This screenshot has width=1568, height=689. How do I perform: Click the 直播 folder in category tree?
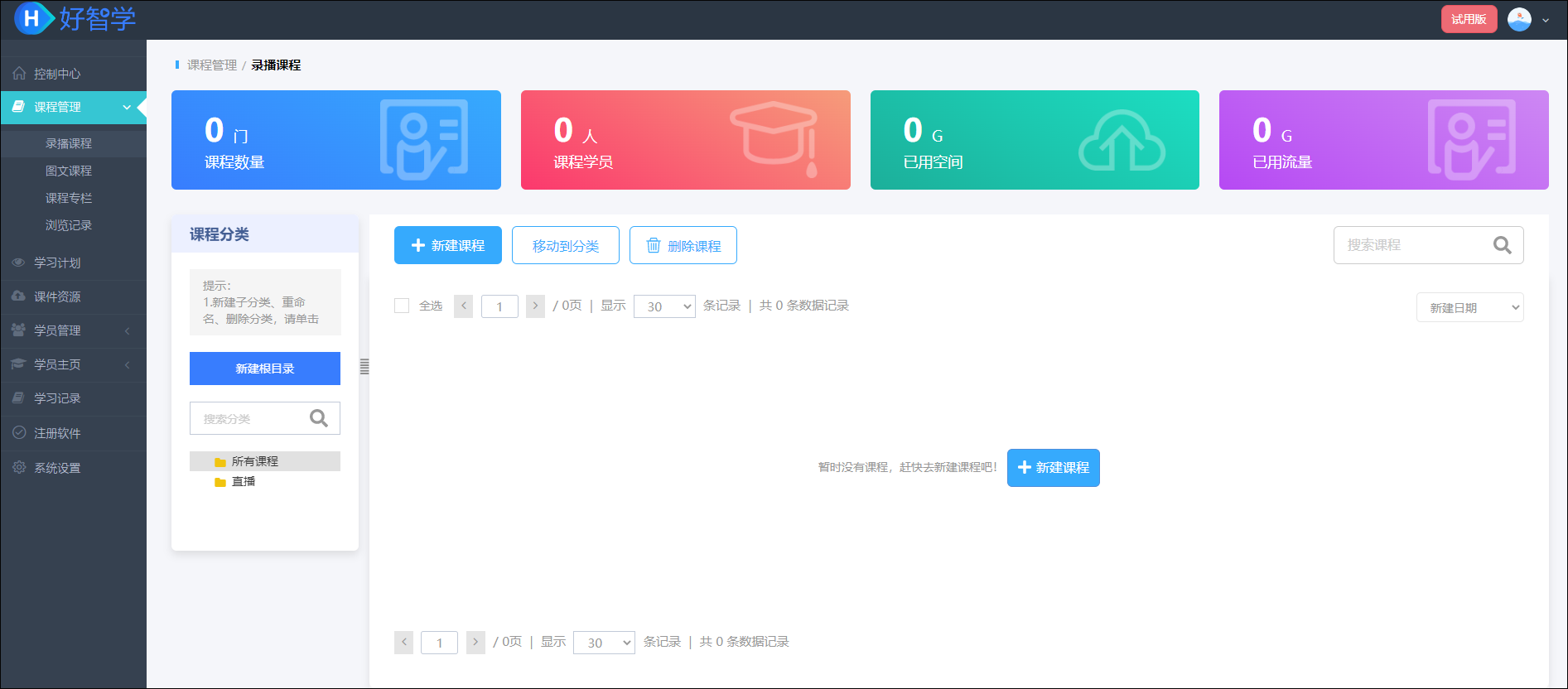click(243, 481)
